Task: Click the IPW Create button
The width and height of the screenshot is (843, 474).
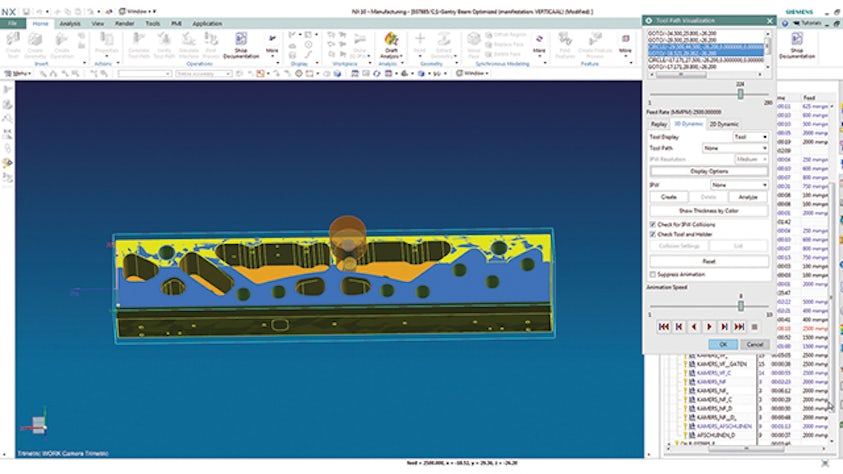Action: coord(668,197)
